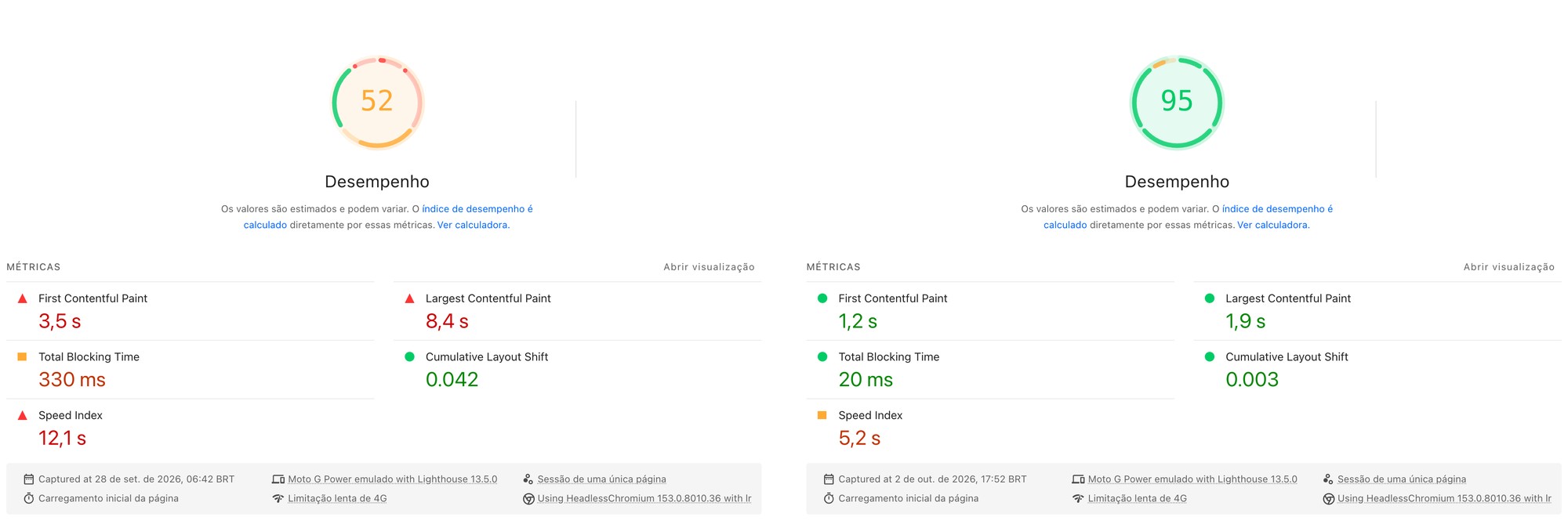Click stopwatch icon in the 95-score report footer

point(829,499)
